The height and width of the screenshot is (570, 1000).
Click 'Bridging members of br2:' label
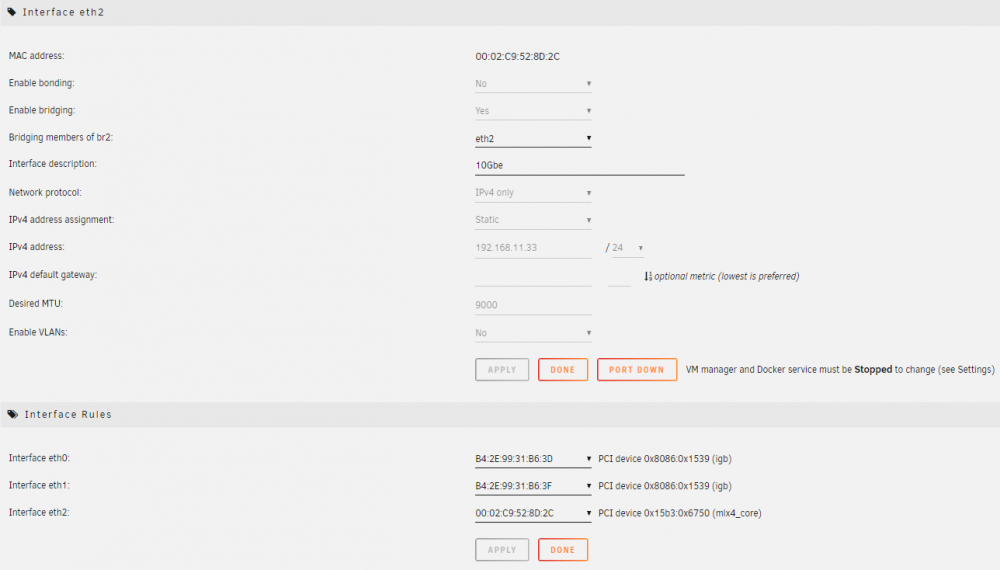click(61, 138)
